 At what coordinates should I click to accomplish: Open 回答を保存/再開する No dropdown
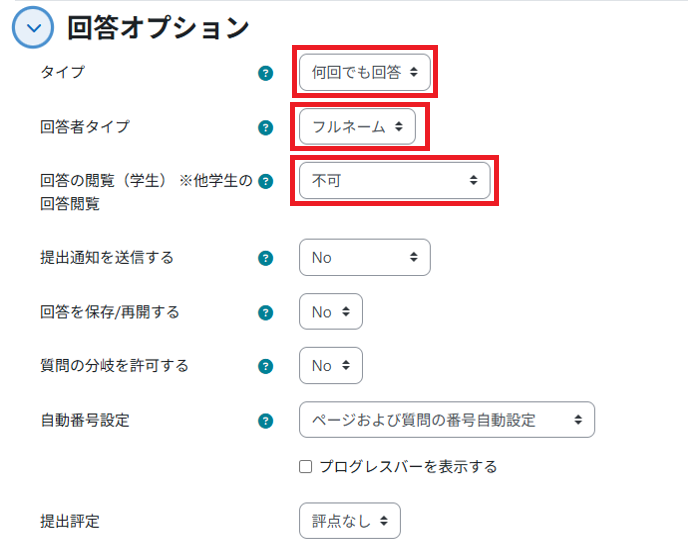coord(330,312)
